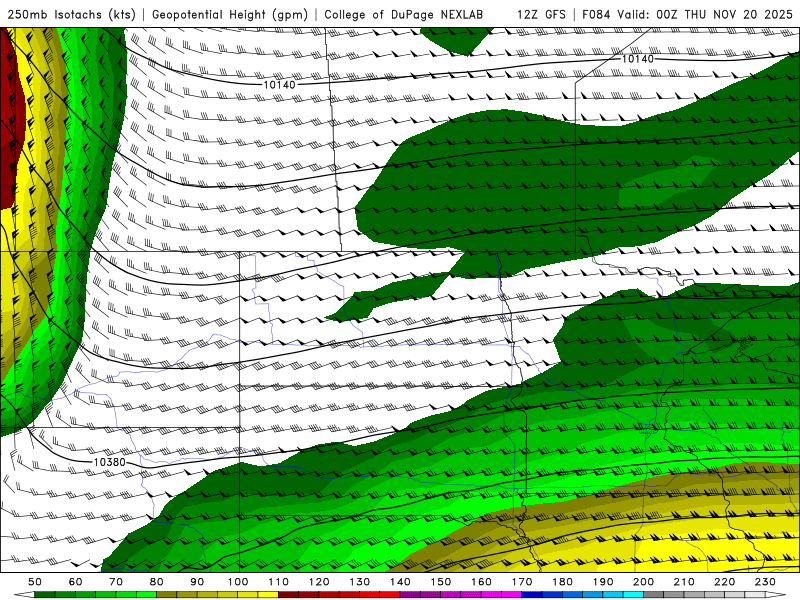Click the dark red swatch starting at 110
The height and width of the screenshot is (600, 800).
(x=288, y=595)
